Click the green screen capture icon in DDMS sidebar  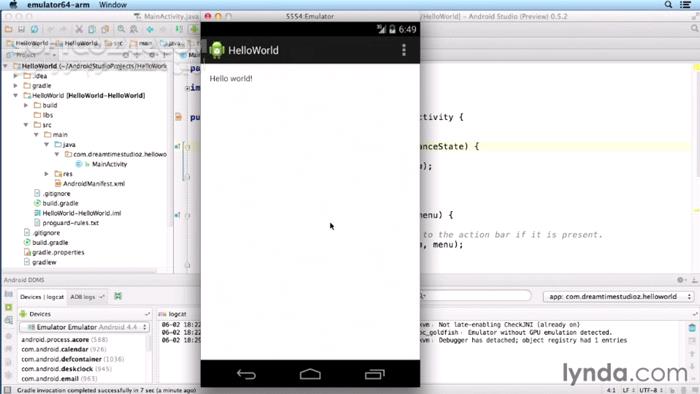click(8, 307)
